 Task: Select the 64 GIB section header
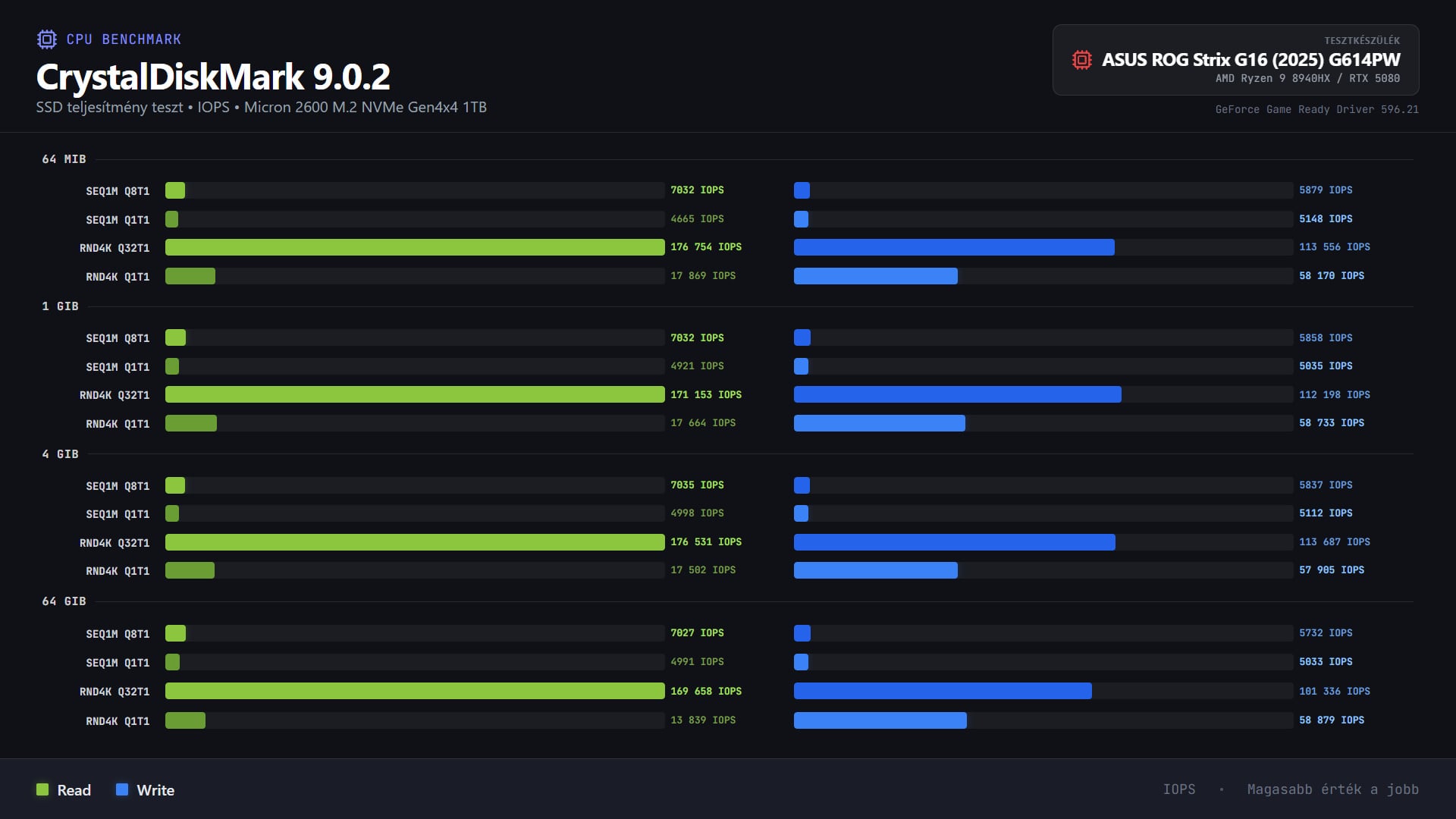64,601
